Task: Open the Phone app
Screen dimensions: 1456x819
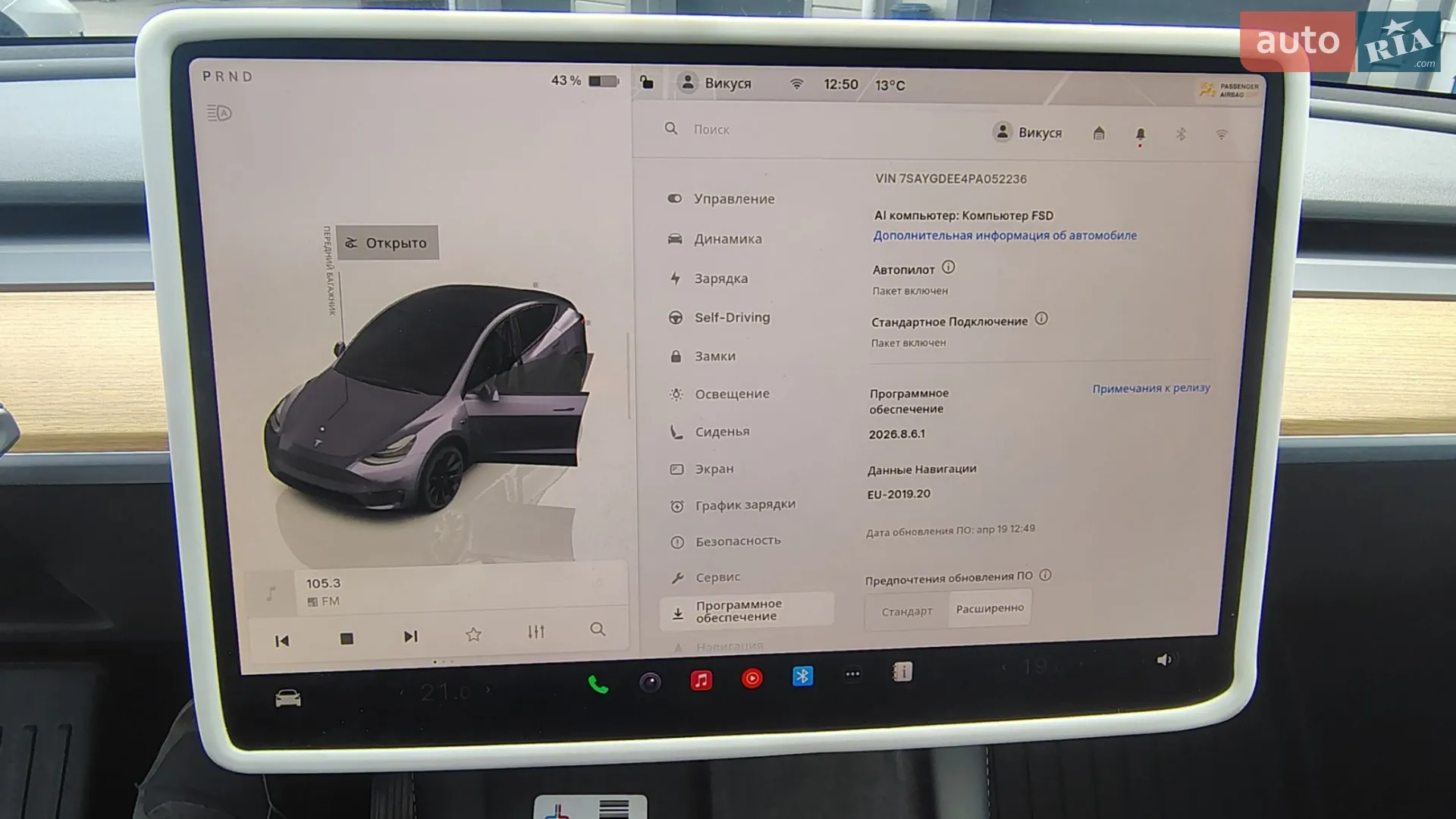Action: coord(598,686)
